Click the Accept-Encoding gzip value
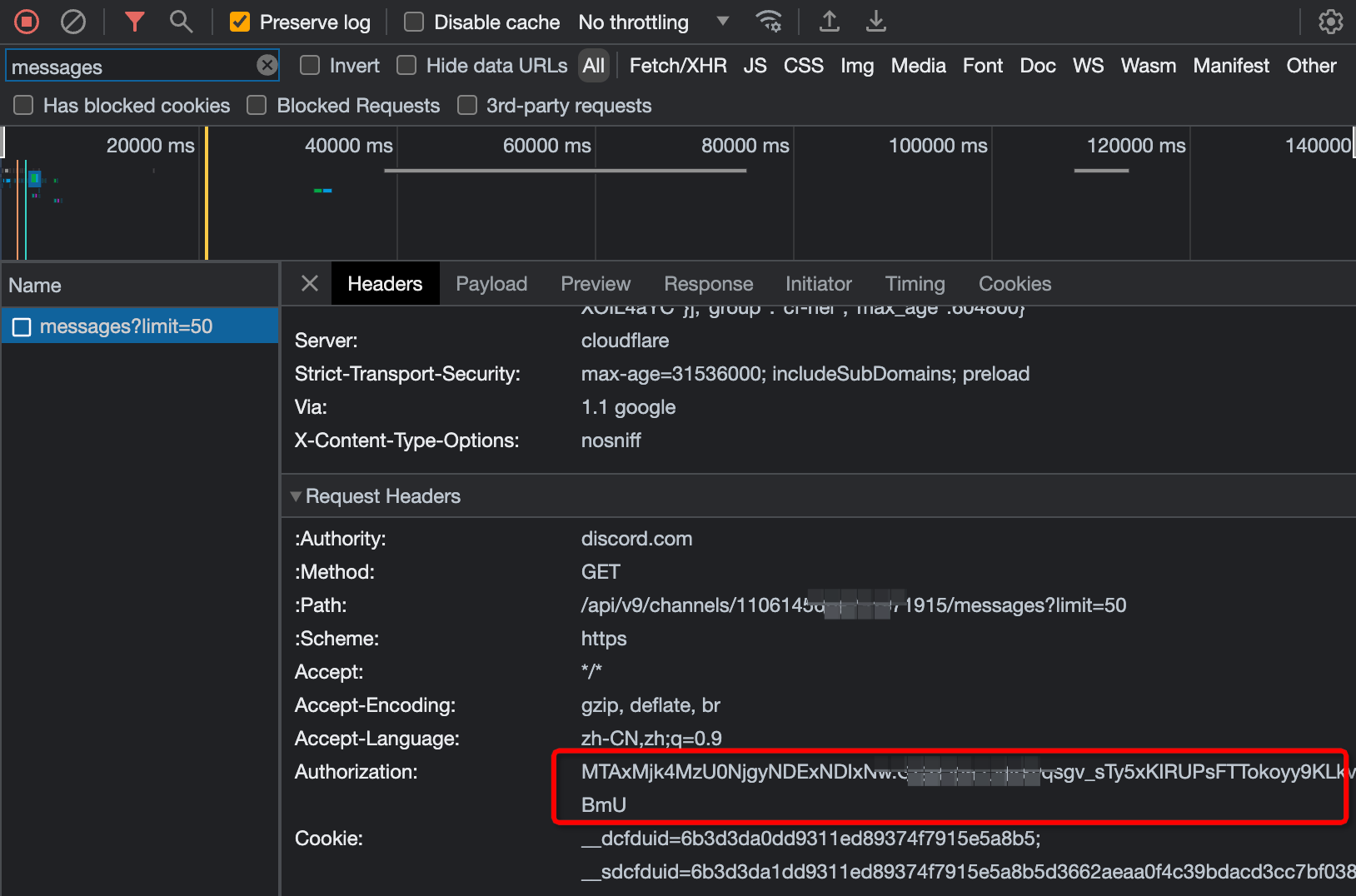Viewport: 1356px width, 896px height. (x=651, y=705)
